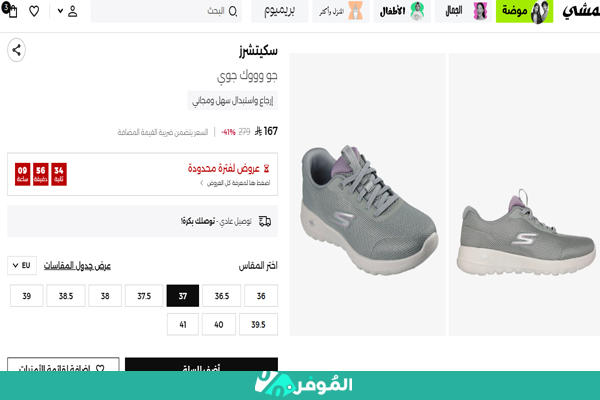
Task: Open the wishlist heart icon in header
Action: click(x=34, y=11)
